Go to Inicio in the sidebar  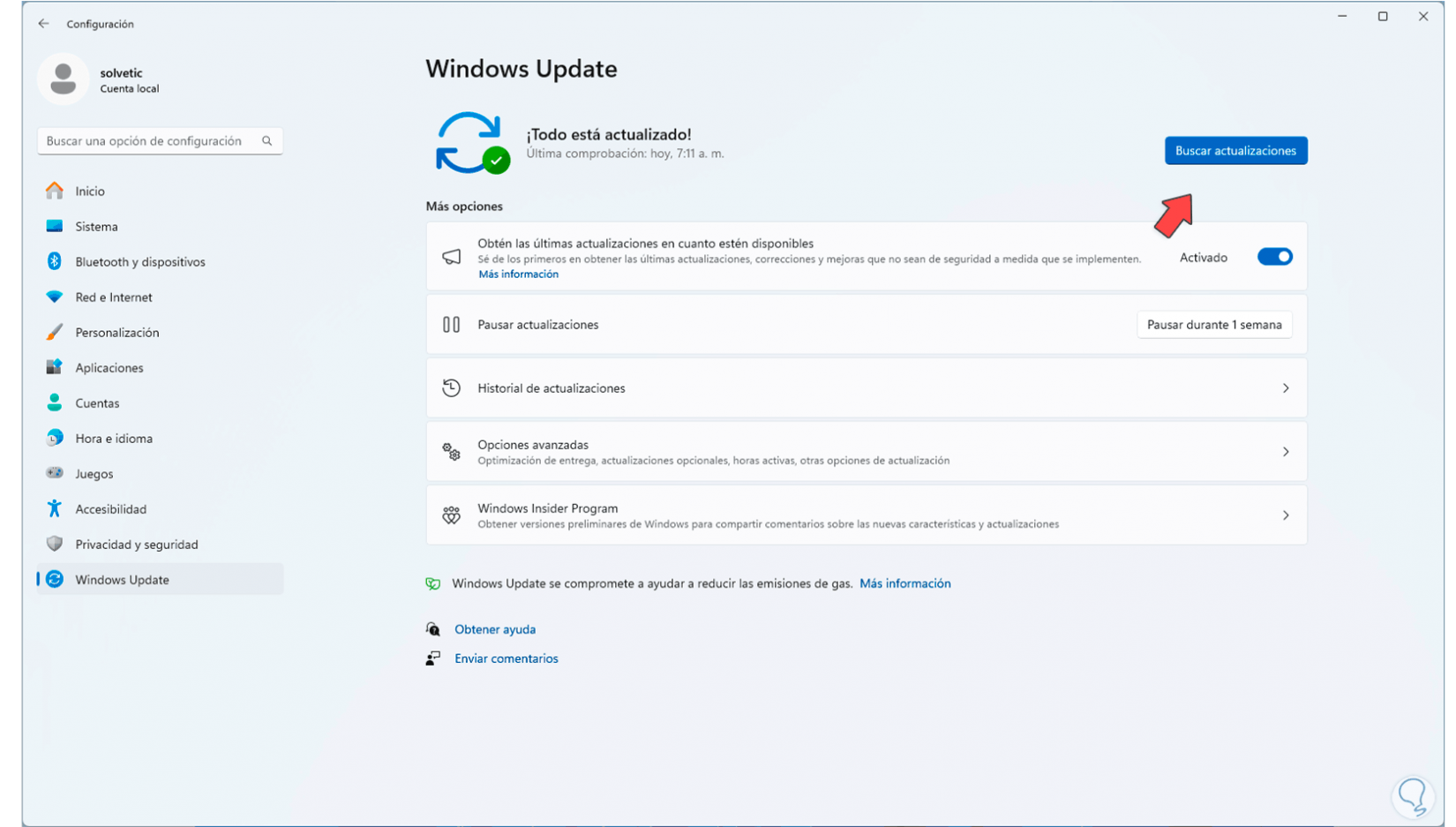(160, 191)
